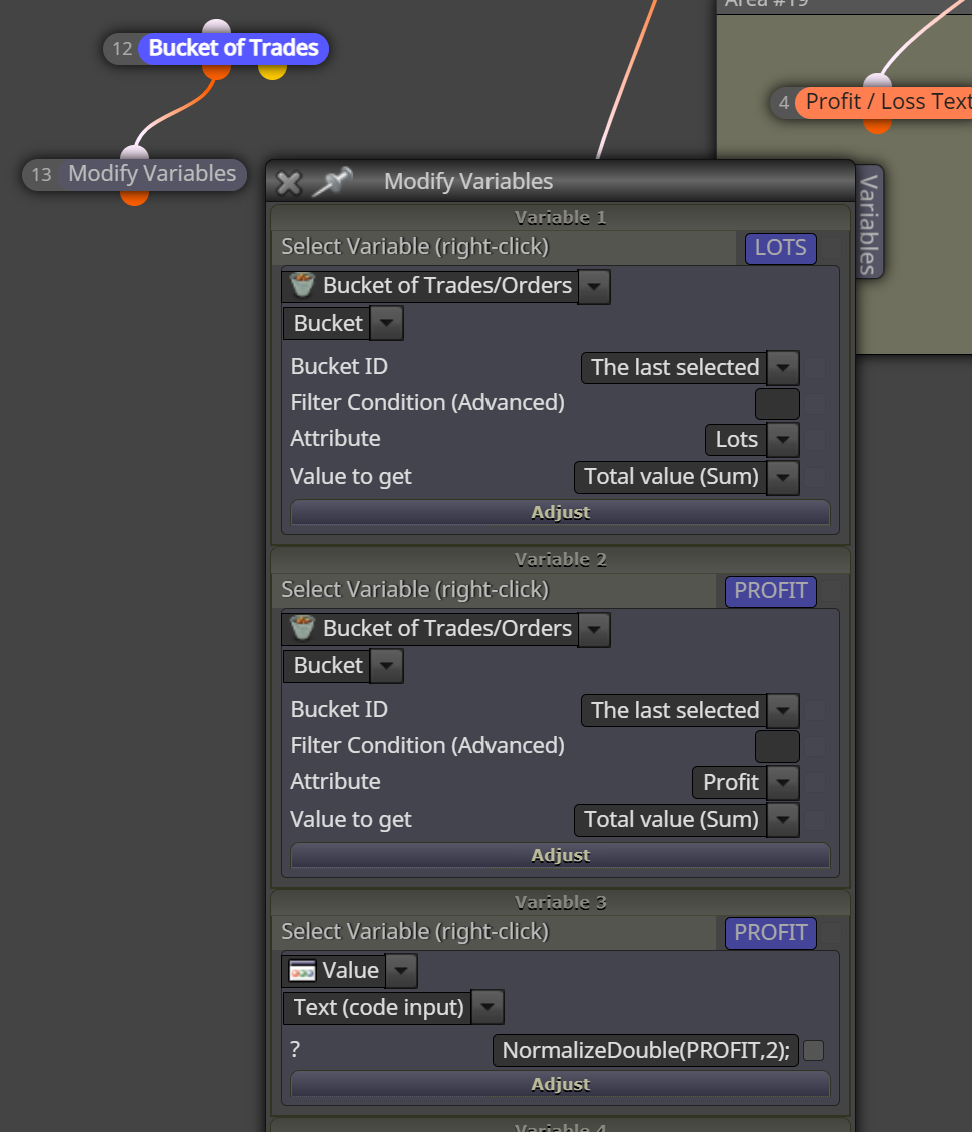Click Adjust button in Variable 3
The width and height of the screenshot is (972, 1132).
[560, 1084]
